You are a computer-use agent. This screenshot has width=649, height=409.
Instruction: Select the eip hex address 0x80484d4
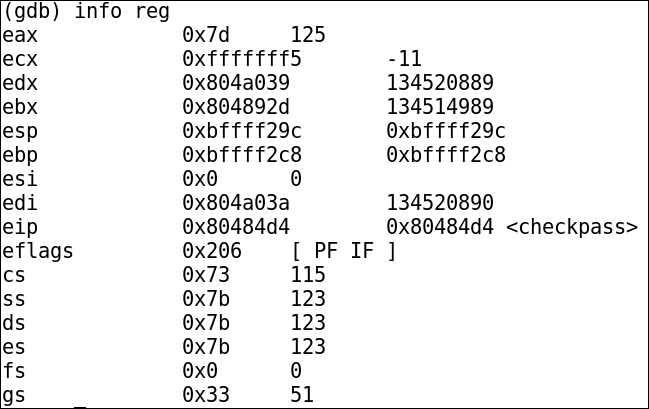pyautogui.click(x=236, y=226)
